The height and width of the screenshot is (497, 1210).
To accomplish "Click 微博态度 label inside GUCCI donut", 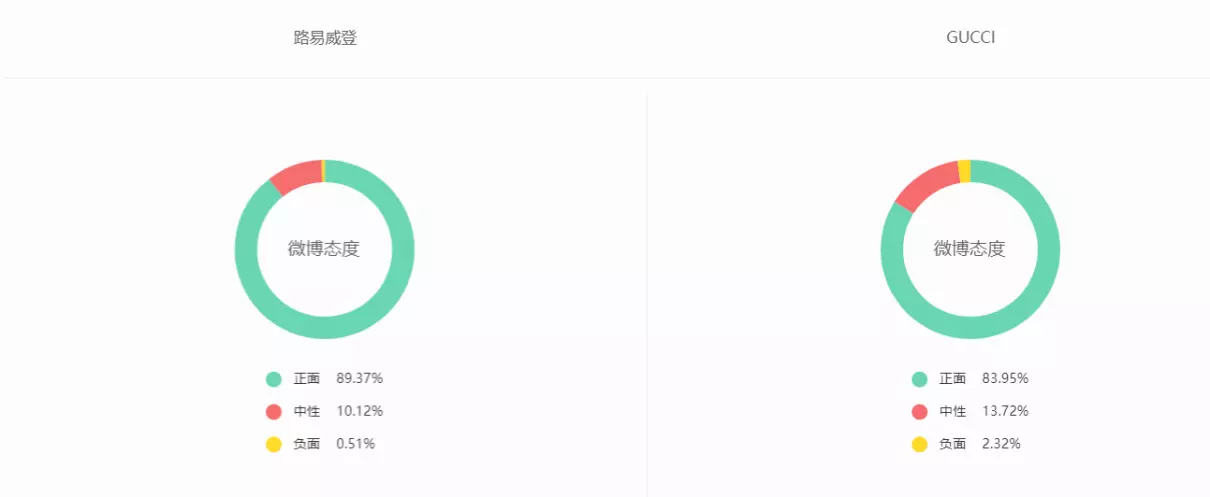I will pyautogui.click(x=970, y=249).
